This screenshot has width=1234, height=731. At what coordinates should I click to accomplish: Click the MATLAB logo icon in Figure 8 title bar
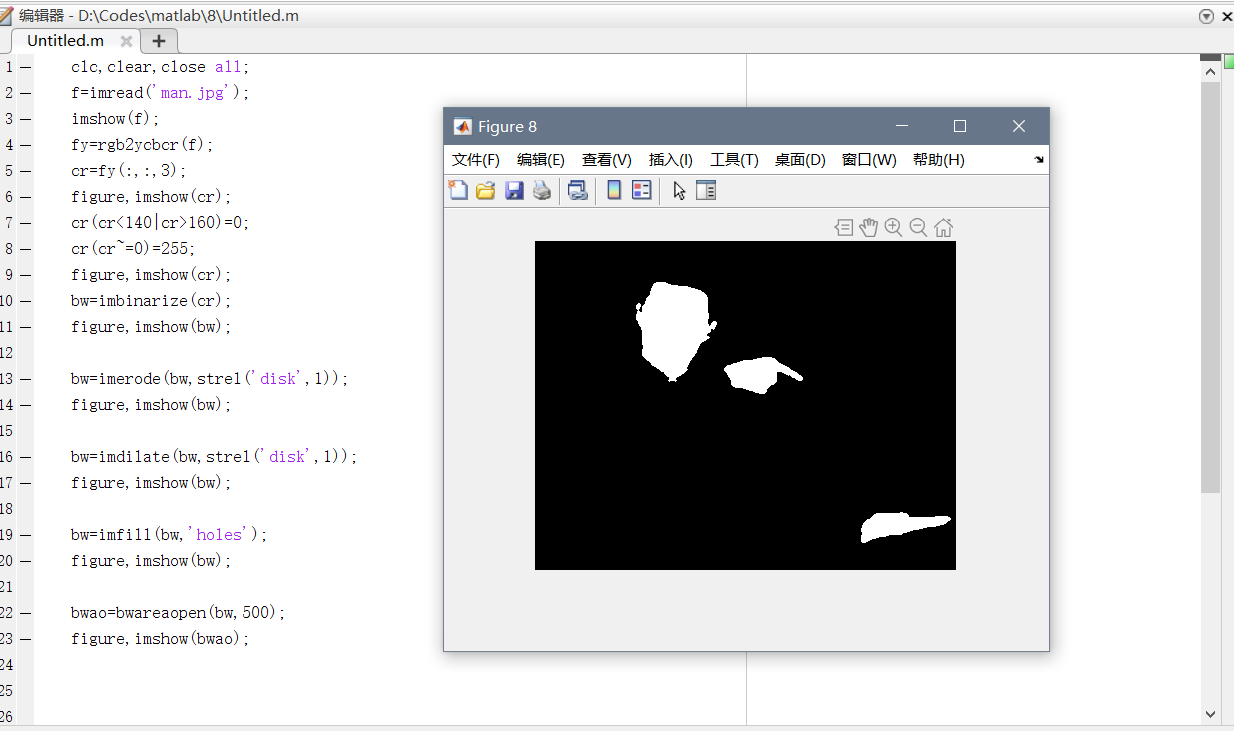462,126
